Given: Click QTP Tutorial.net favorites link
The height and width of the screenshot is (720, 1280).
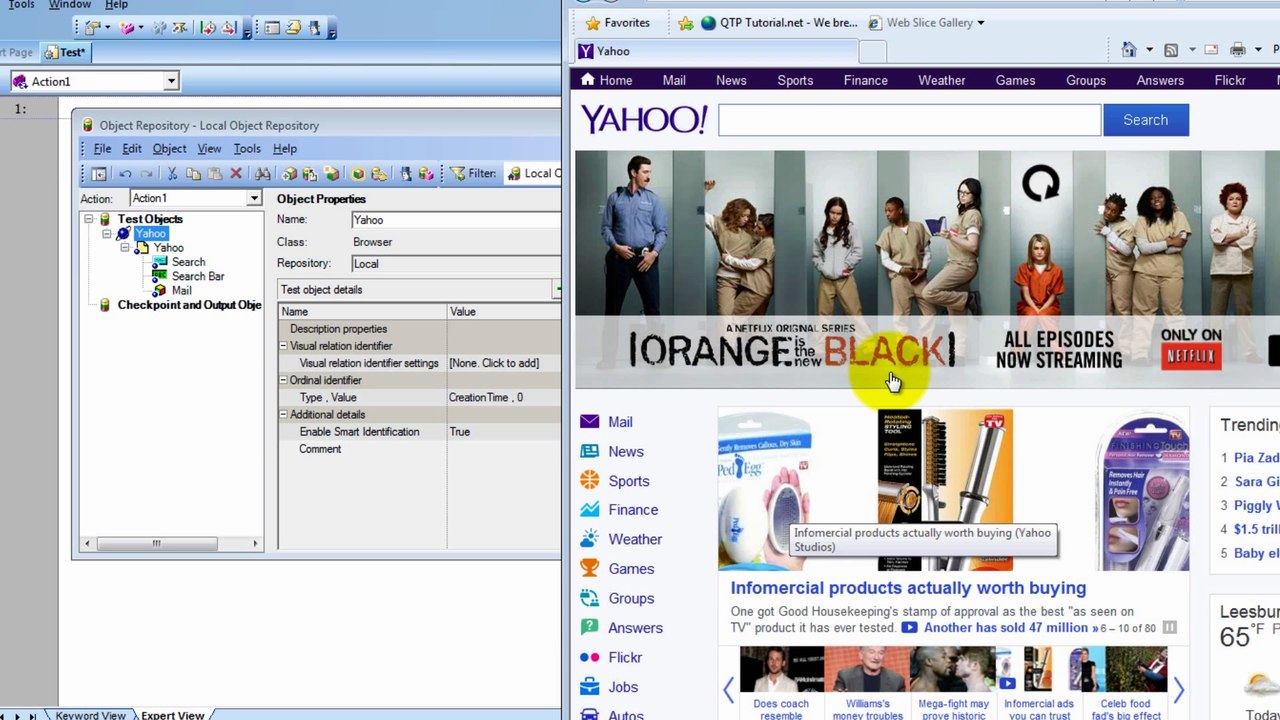Looking at the screenshot, I should click(x=778, y=23).
